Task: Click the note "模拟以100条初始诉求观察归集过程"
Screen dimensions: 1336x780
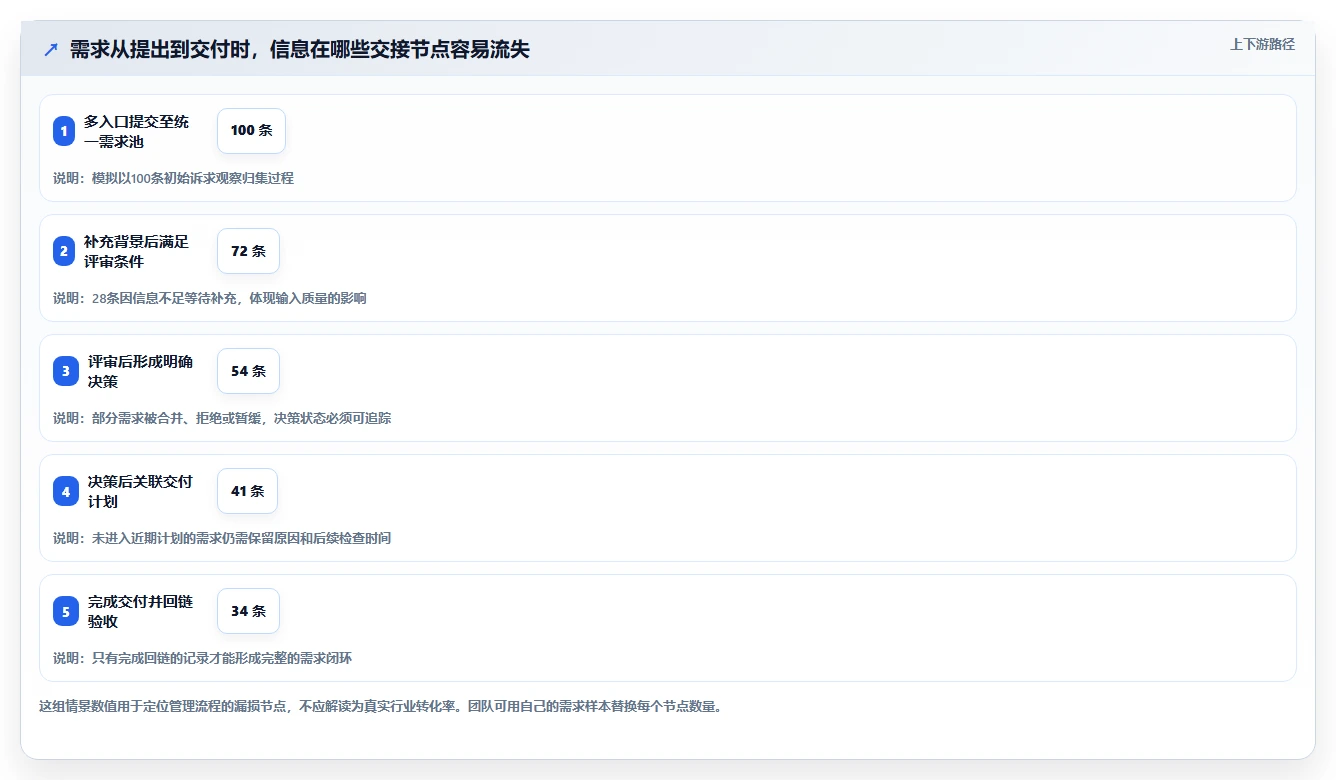Action: (193, 178)
